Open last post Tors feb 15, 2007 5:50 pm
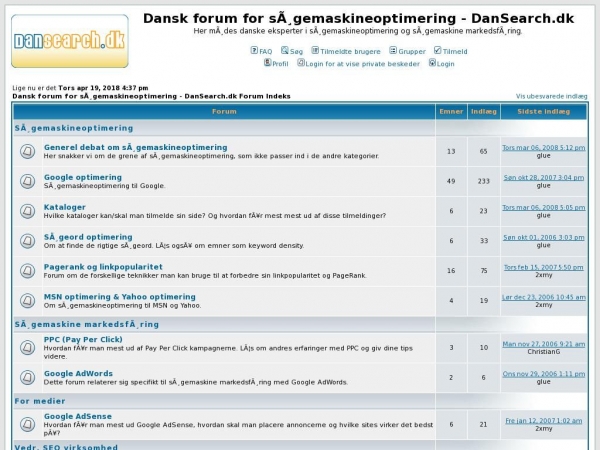Screen dimensions: 600x450 pyautogui.click(x=543, y=267)
